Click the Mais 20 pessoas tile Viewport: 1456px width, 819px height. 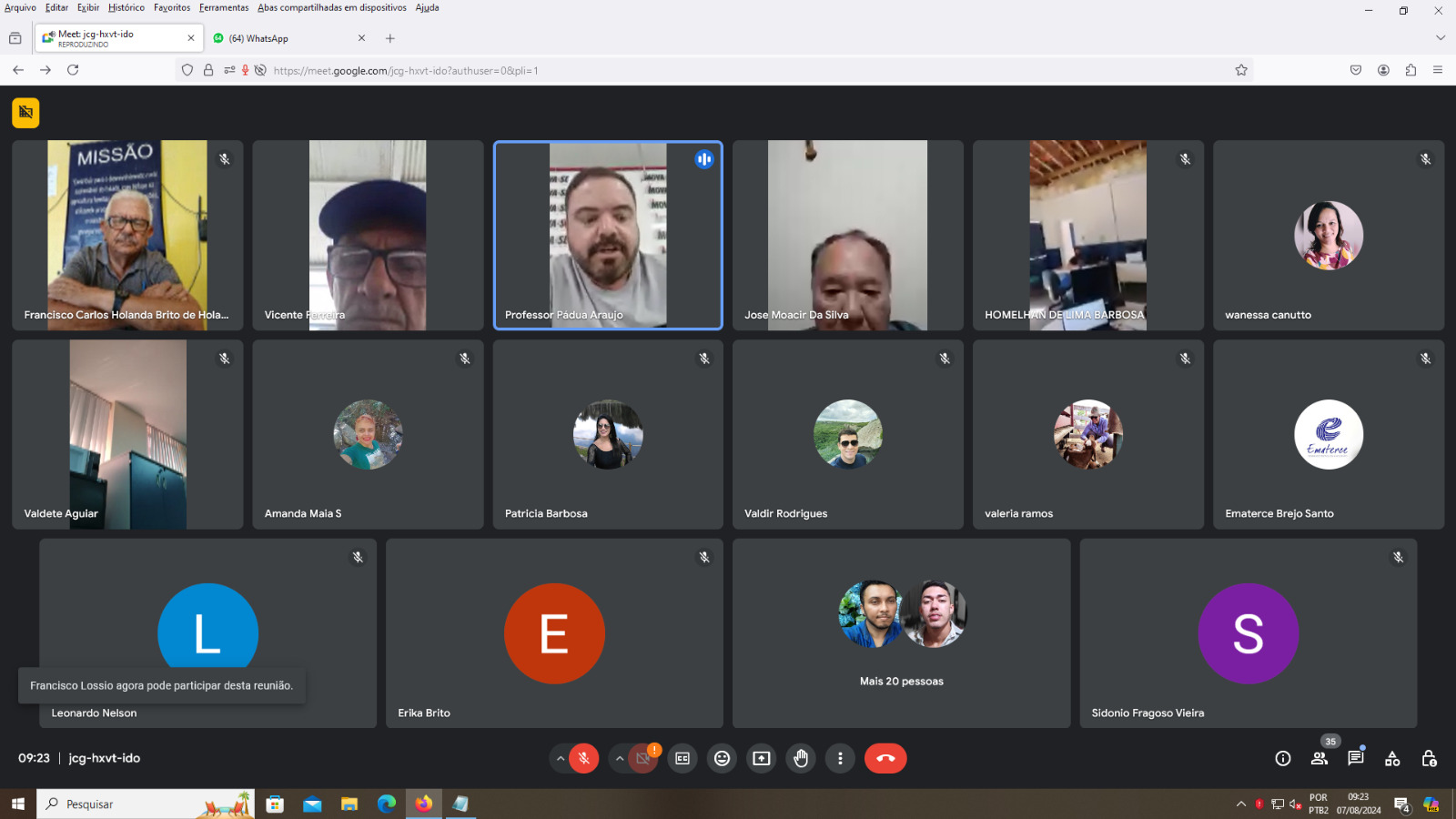pos(901,633)
